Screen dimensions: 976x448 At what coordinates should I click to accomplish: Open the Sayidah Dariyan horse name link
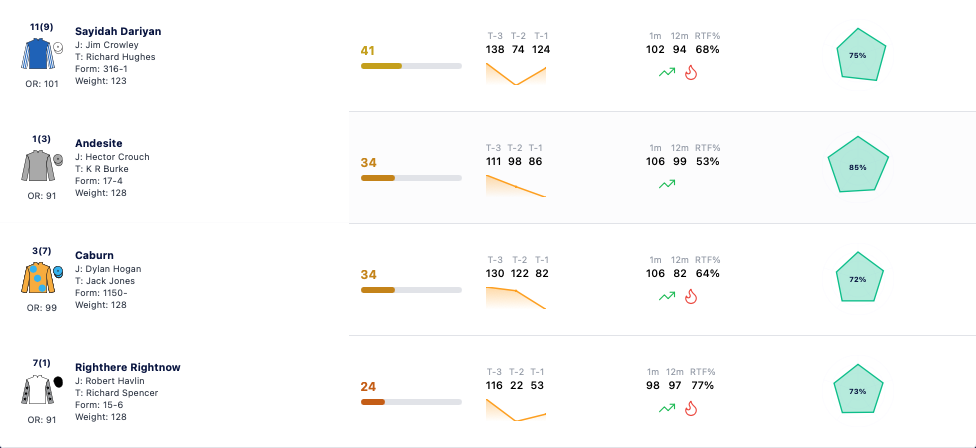point(118,31)
